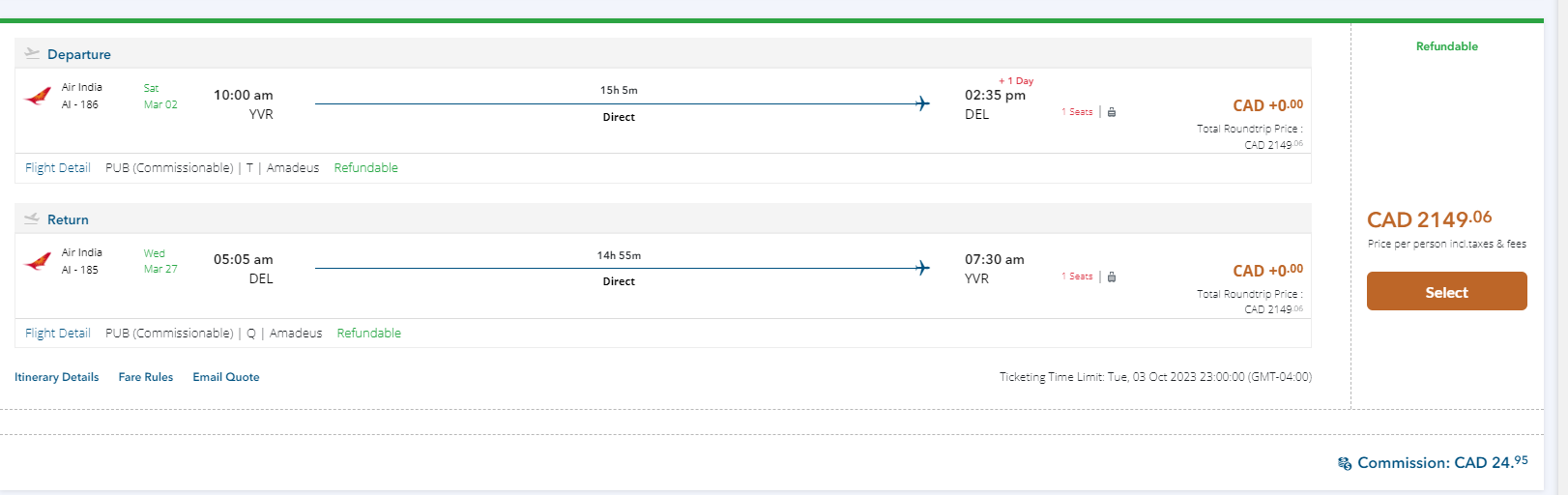Click the Commission CAD 24.95 text

pyautogui.click(x=1442, y=463)
